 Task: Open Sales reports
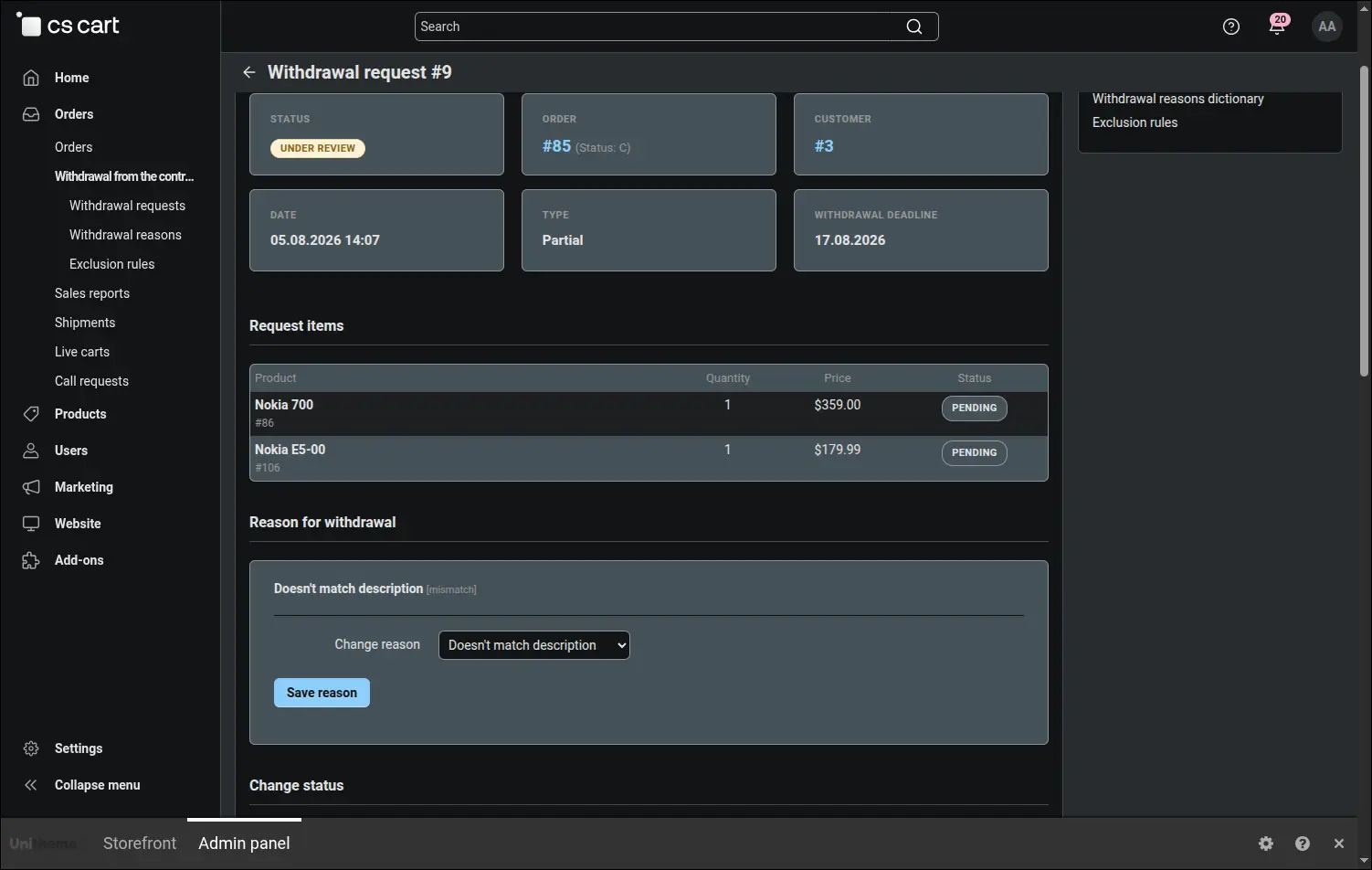[x=92, y=293]
